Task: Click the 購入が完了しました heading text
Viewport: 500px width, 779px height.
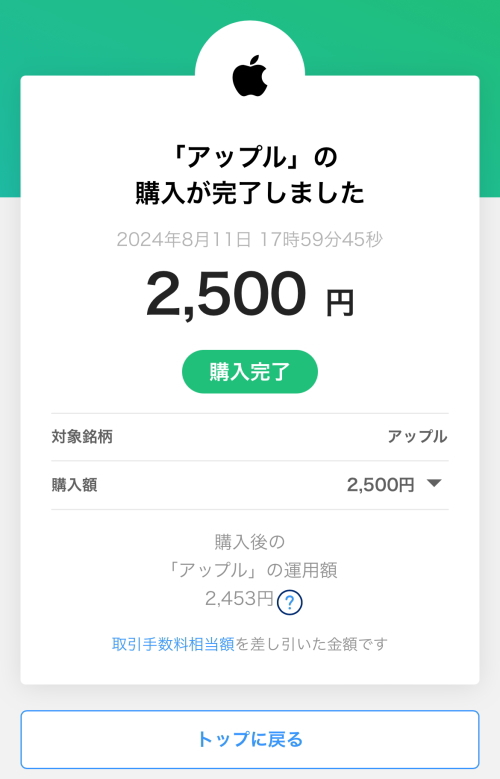Action: (250, 193)
